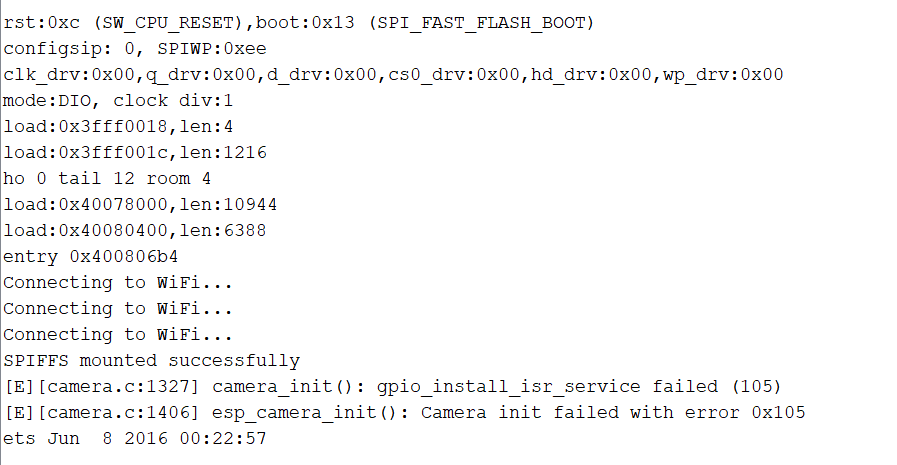Viewport: 897px width, 465px height.
Task: Click SPIFFS mounted successfully message
Action: (x=152, y=360)
